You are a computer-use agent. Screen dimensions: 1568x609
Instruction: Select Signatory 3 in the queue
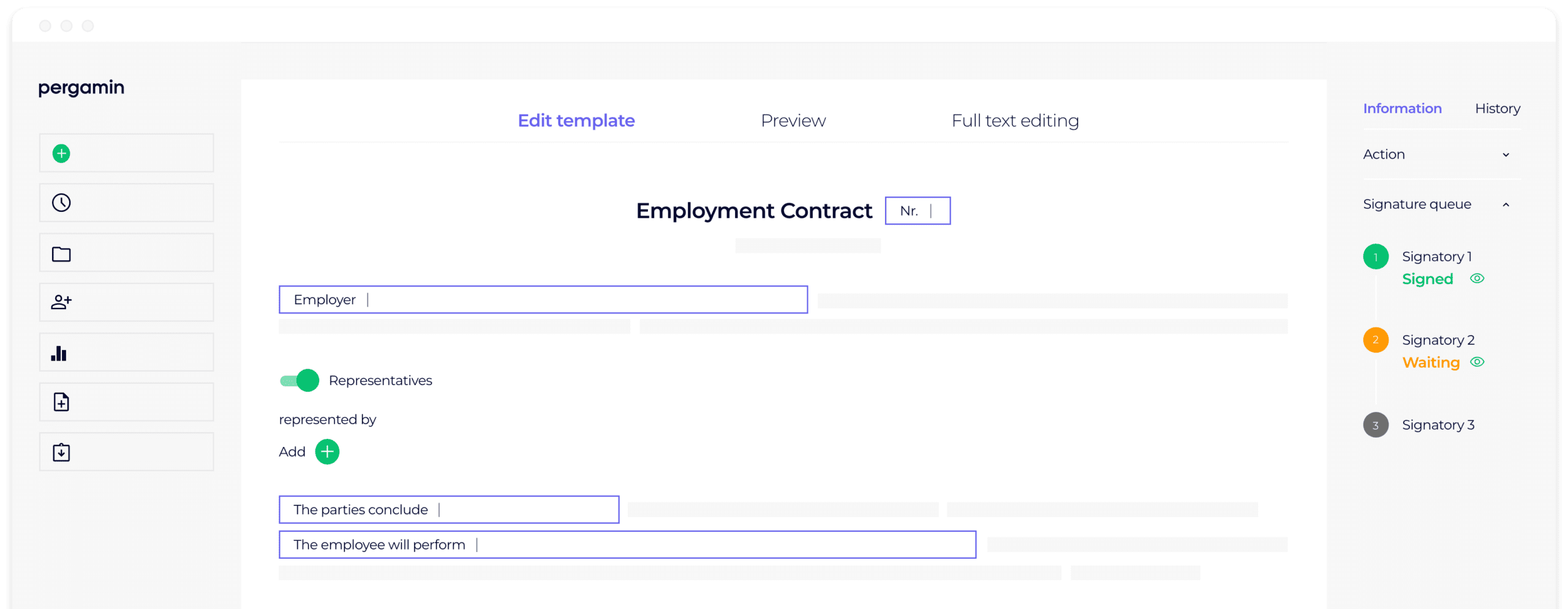coord(1438,425)
